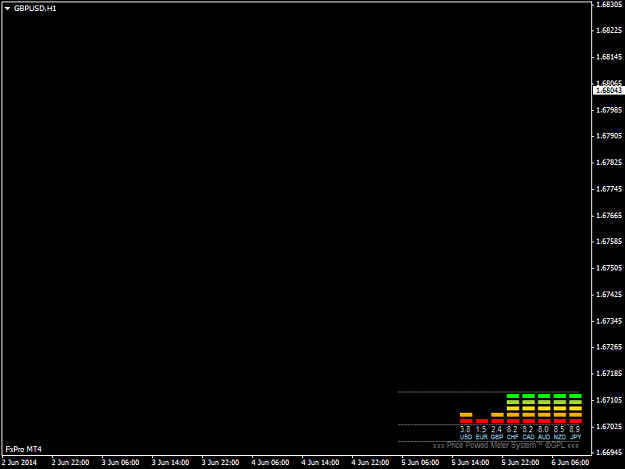
Task: Click the AUD strength value 8.0
Action: [543, 430]
